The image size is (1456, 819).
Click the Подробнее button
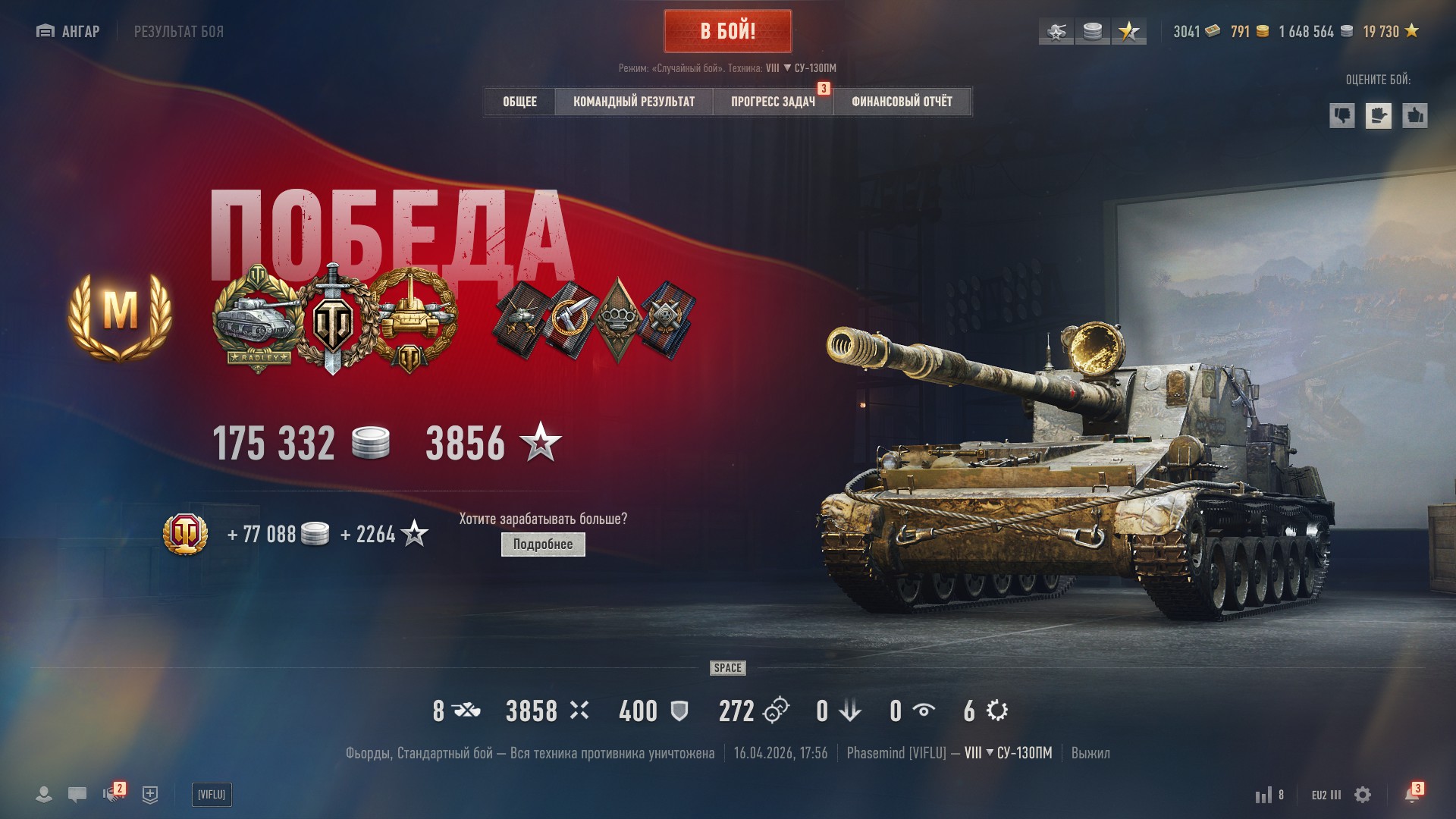pyautogui.click(x=543, y=544)
